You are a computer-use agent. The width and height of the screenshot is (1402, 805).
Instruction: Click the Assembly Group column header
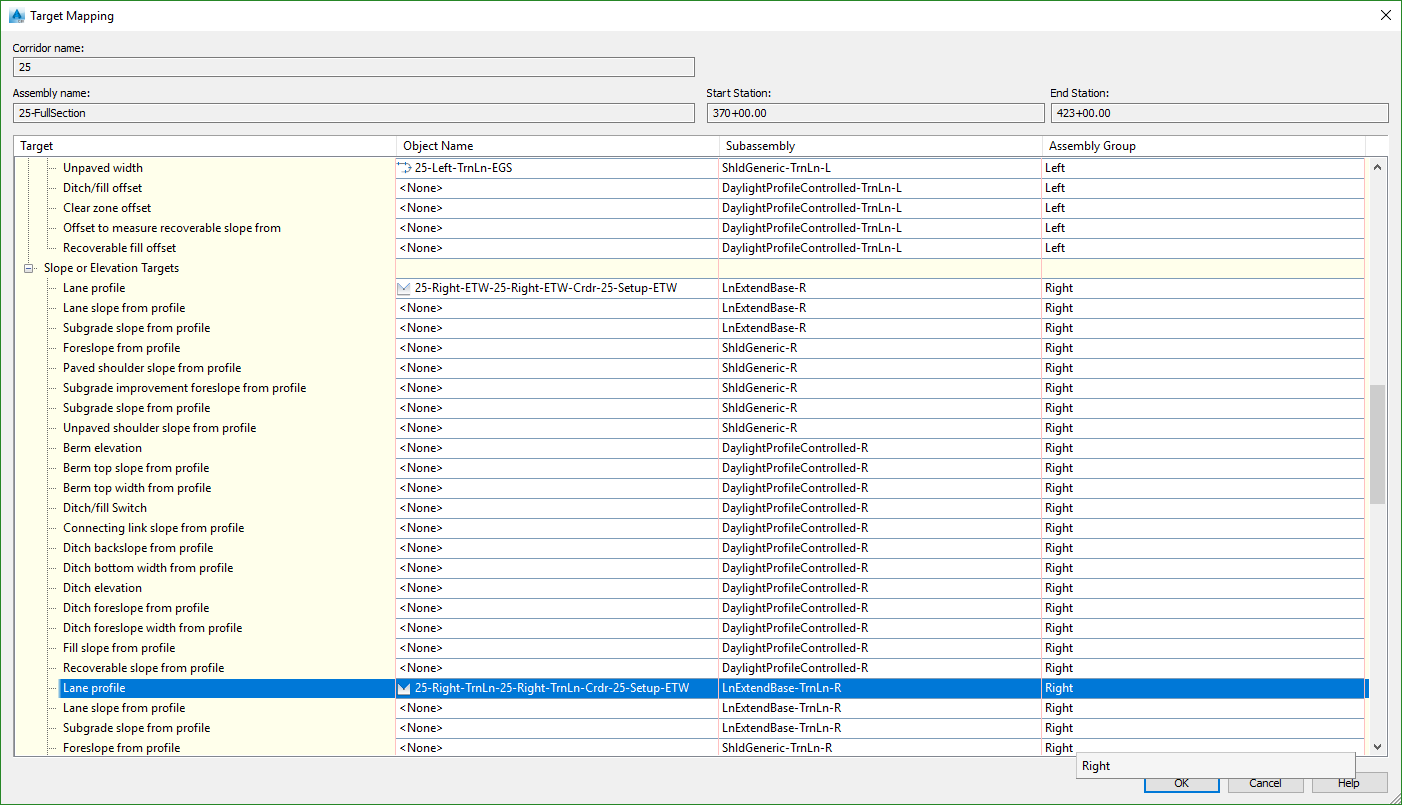click(x=1204, y=146)
